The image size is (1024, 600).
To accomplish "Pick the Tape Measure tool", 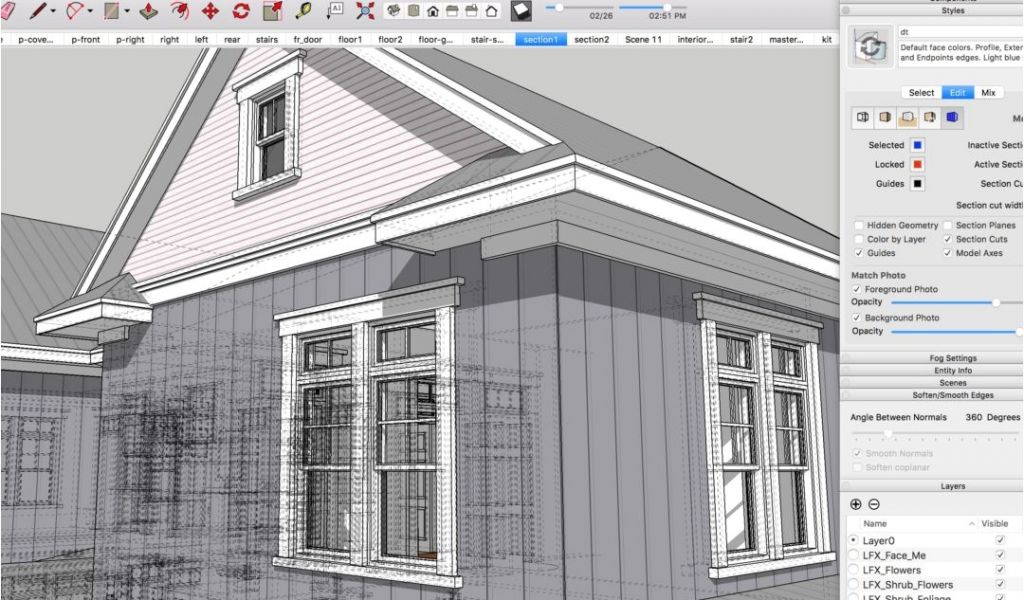I will 303,12.
